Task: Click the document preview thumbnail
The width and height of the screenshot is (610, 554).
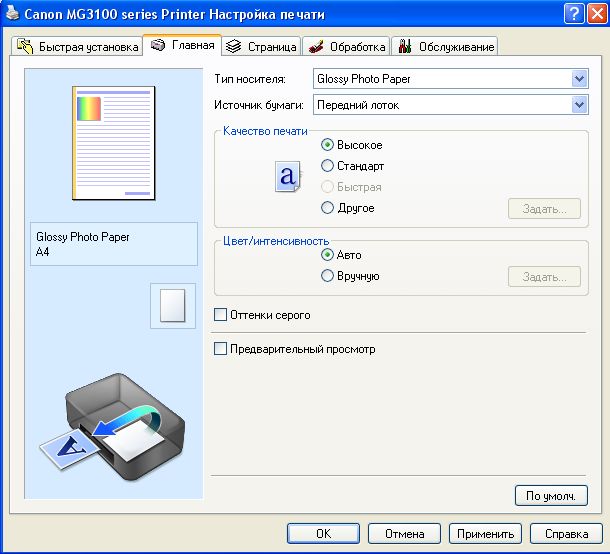Action: (x=114, y=143)
